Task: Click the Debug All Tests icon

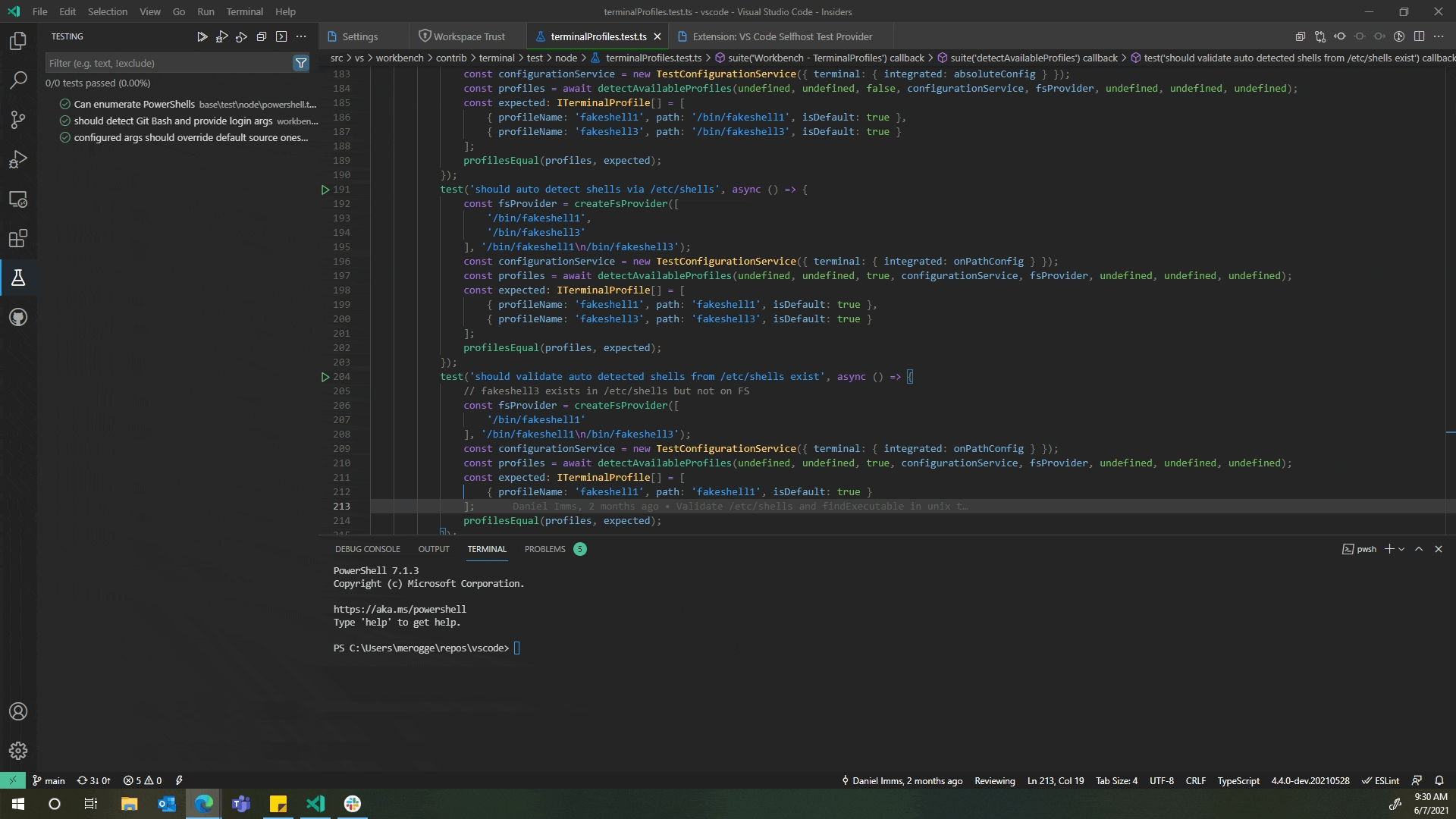Action: coord(221,36)
